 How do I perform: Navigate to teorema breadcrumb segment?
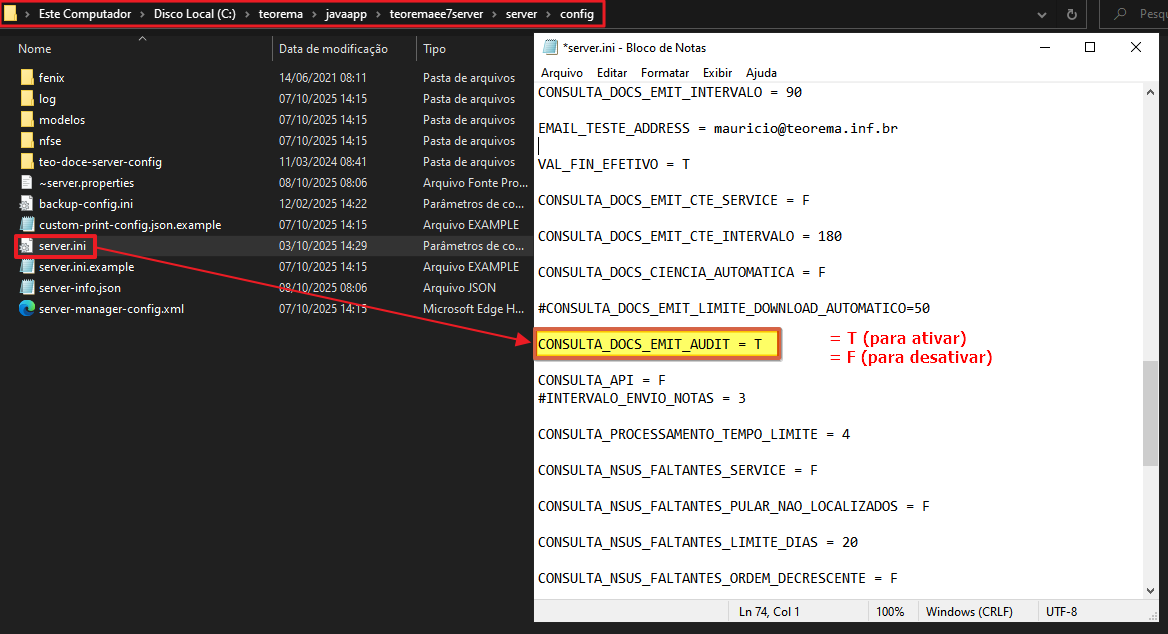click(x=281, y=14)
